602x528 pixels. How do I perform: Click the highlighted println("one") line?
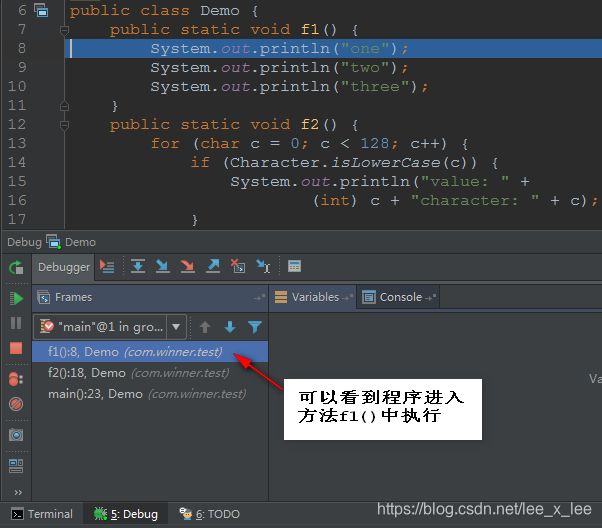coord(333,48)
